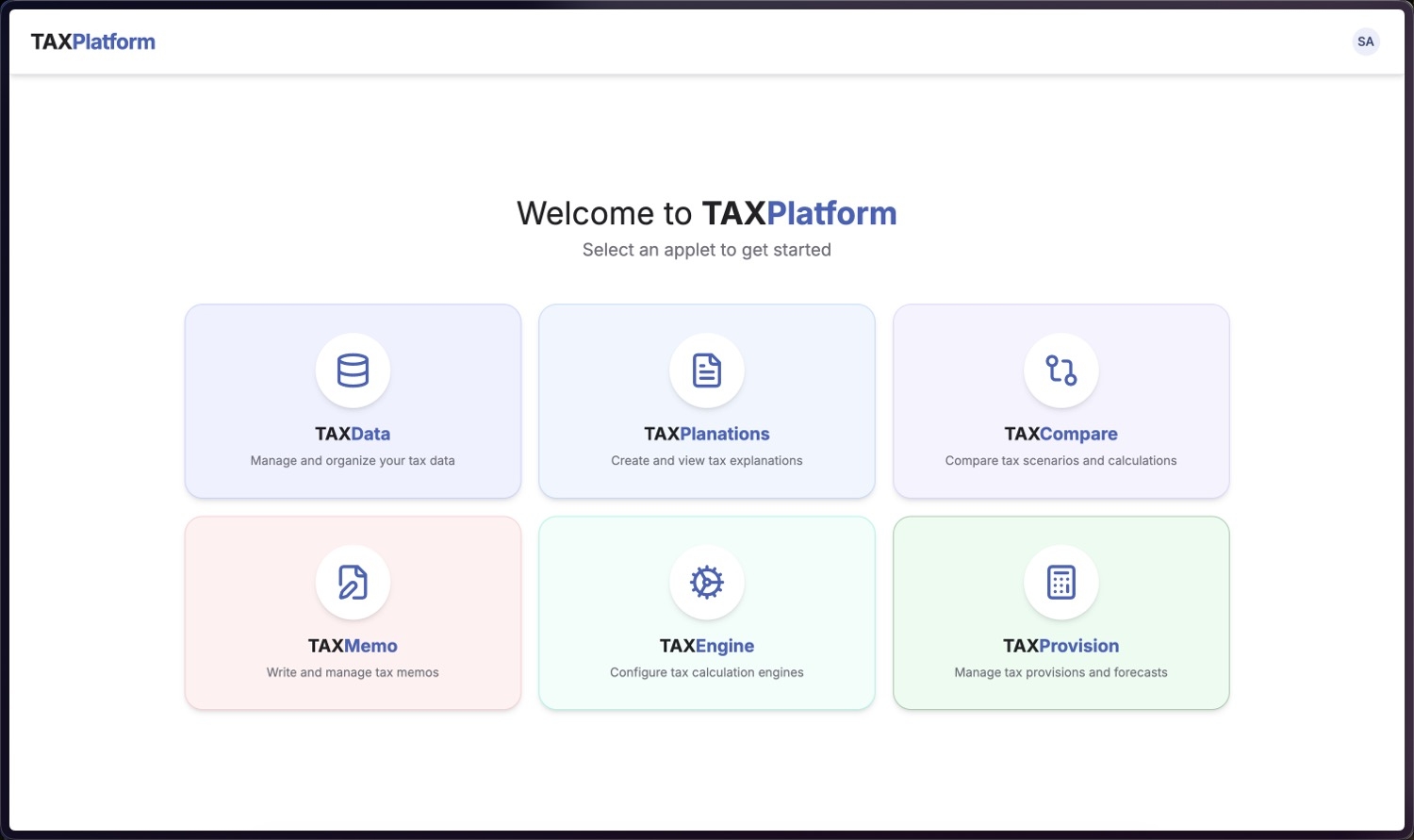Click the TAXData database icon
Image resolution: width=1414 pixels, height=840 pixels.
353,371
